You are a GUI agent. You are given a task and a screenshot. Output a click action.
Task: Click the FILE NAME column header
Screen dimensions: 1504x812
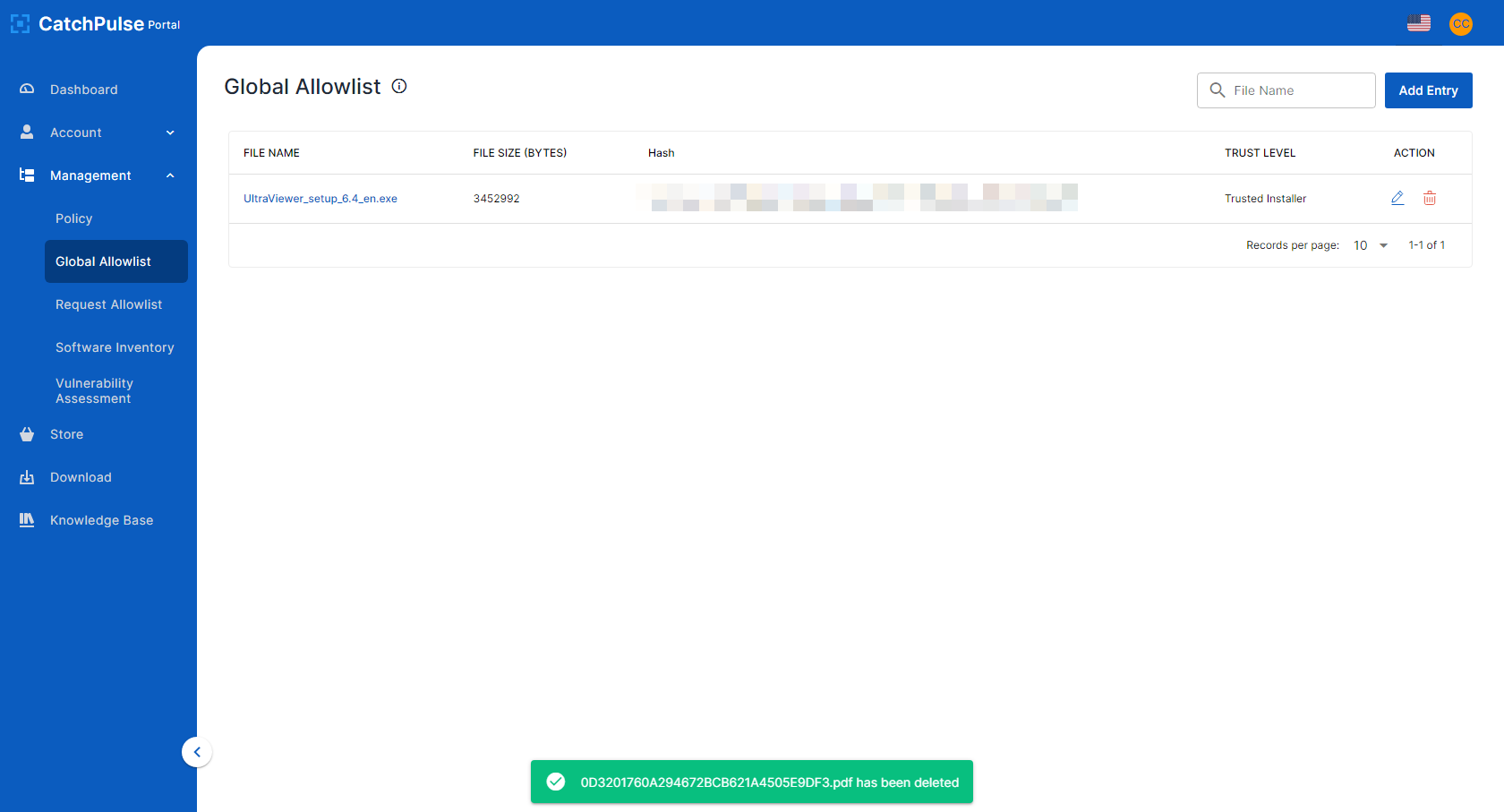click(x=271, y=153)
